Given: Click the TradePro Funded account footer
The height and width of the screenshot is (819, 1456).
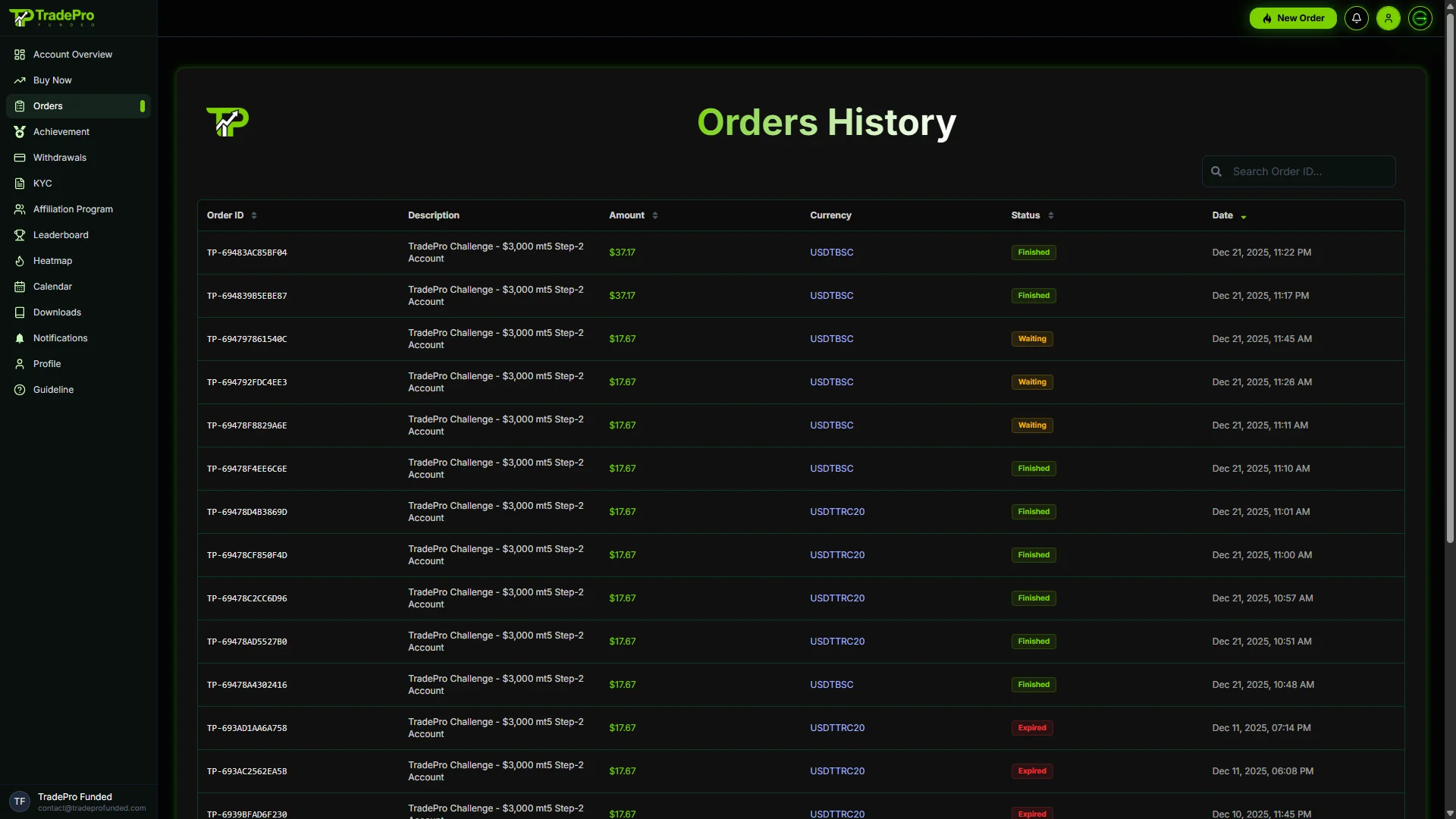Looking at the screenshot, I should tap(78, 802).
